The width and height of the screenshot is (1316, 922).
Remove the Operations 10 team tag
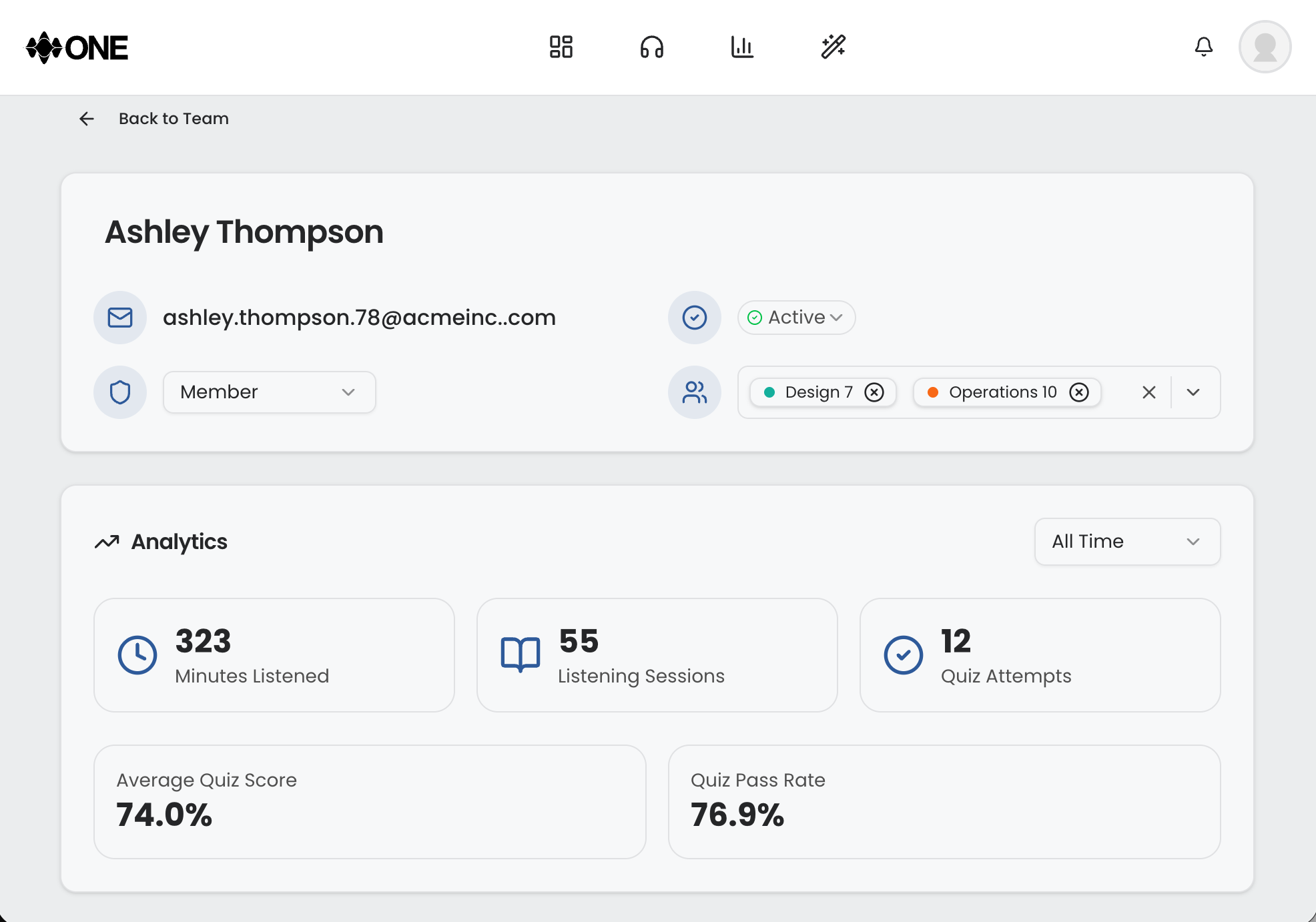[x=1079, y=392]
